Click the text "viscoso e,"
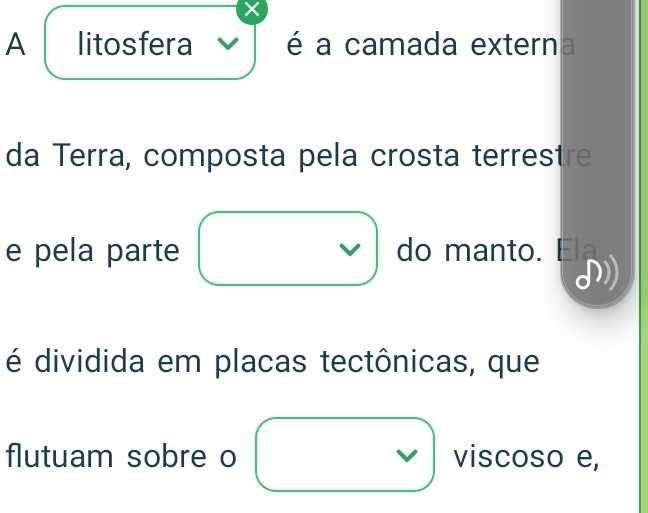648x513 pixels. [x=526, y=457]
